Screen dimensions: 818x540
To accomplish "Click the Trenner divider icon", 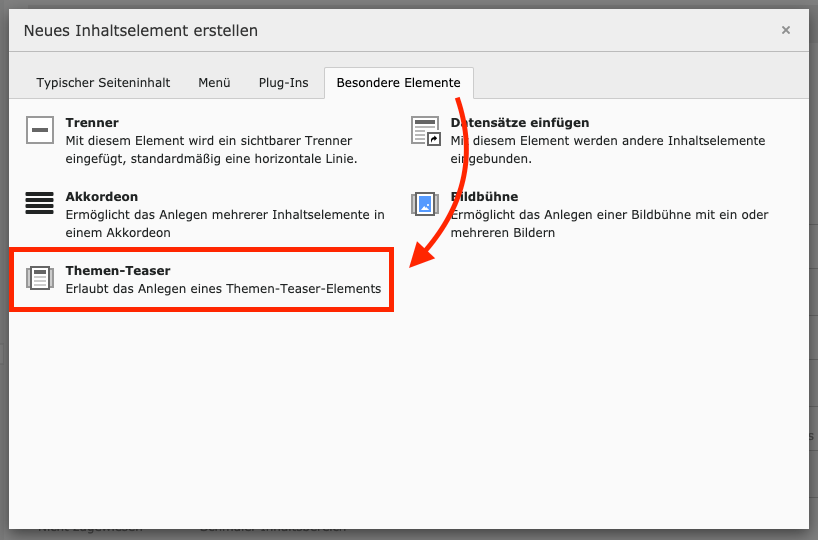I will 39,130.
